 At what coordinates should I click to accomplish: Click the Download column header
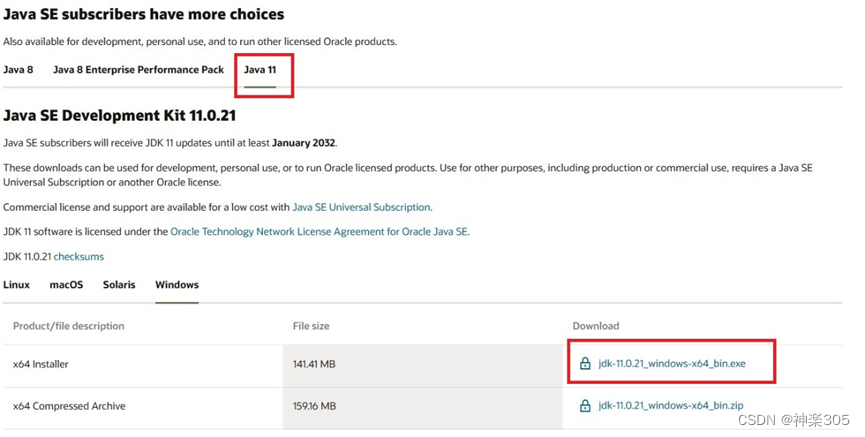point(596,326)
